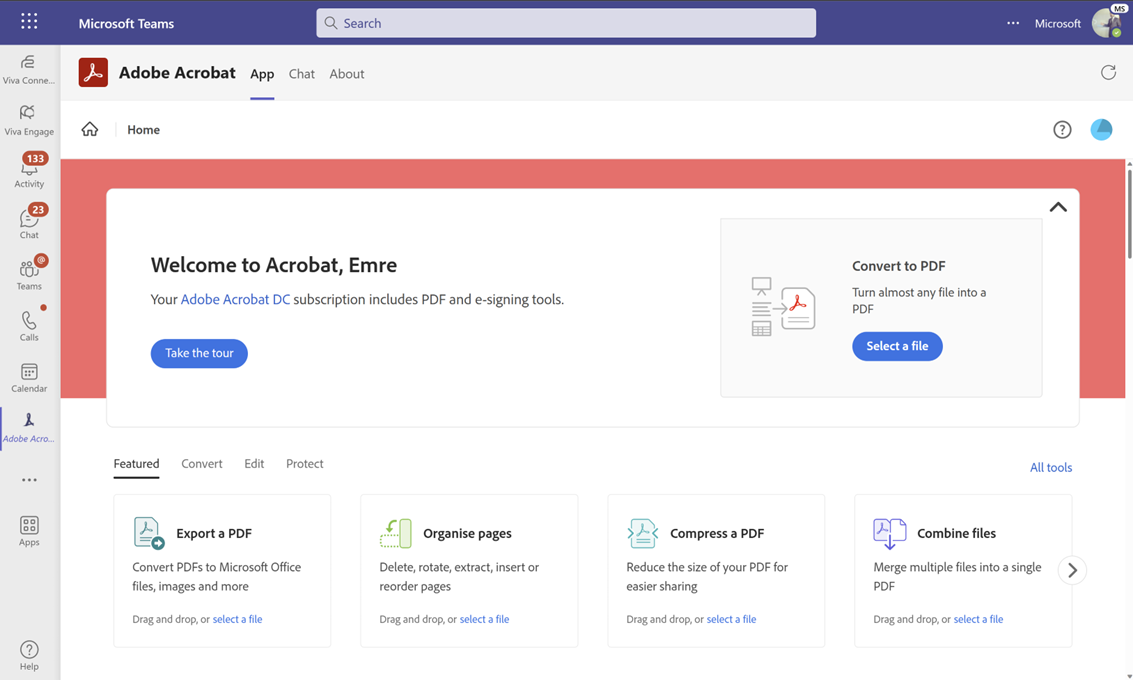The height and width of the screenshot is (680, 1133).
Task: Collapse the welcome banner with the chevron
Action: pyautogui.click(x=1058, y=207)
